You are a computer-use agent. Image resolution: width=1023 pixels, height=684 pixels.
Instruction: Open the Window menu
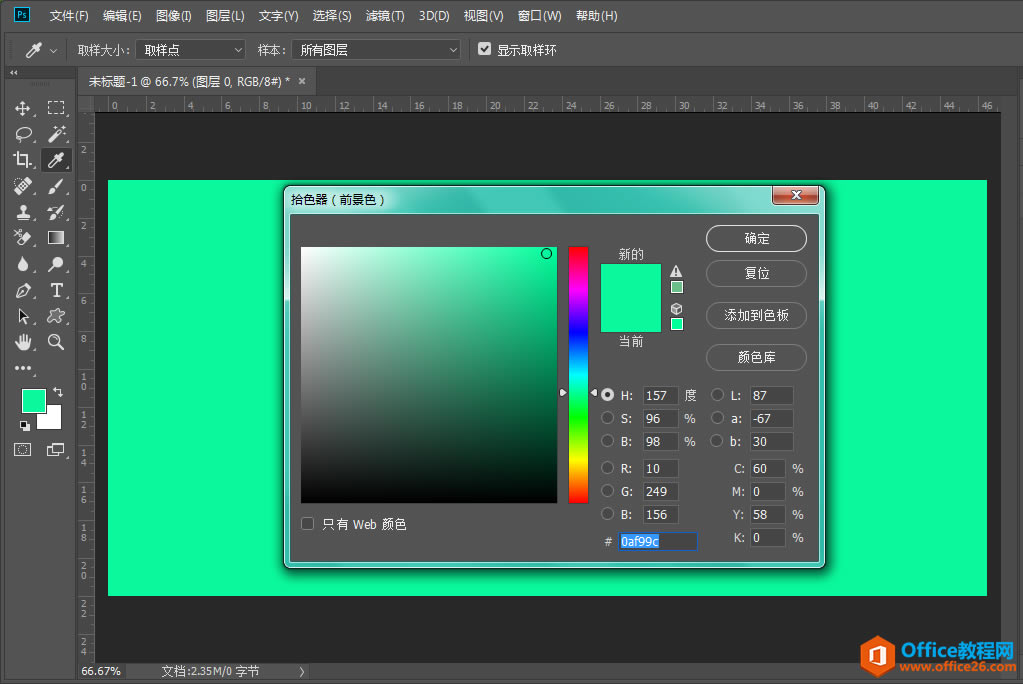point(540,16)
